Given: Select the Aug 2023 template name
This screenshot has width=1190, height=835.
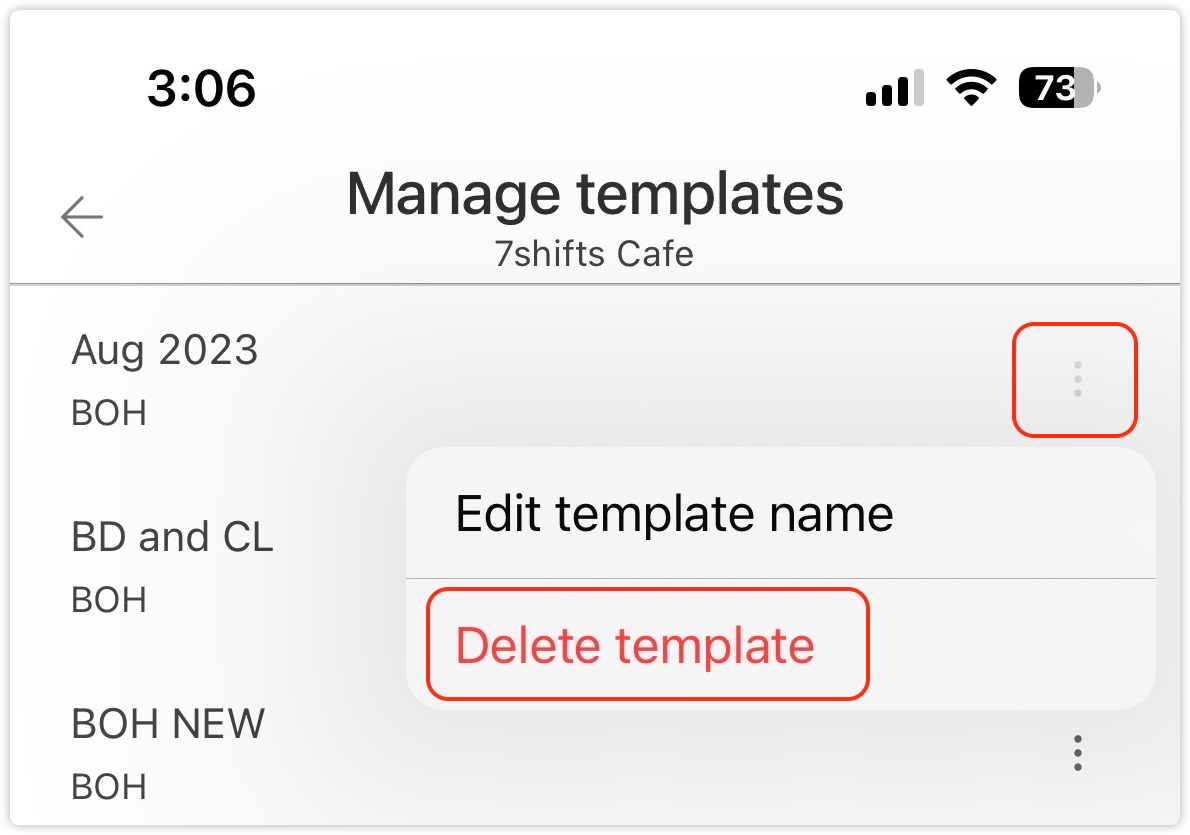Looking at the screenshot, I should [x=165, y=351].
